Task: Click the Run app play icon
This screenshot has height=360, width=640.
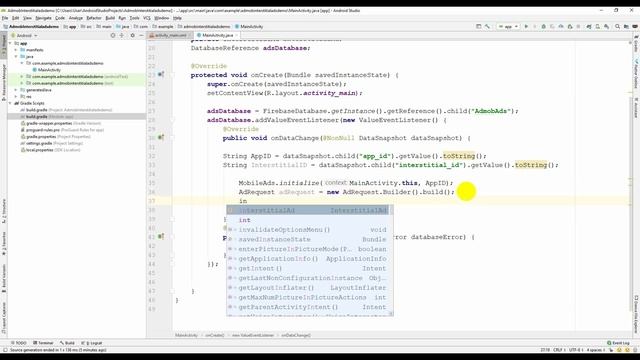Action: [526, 27]
